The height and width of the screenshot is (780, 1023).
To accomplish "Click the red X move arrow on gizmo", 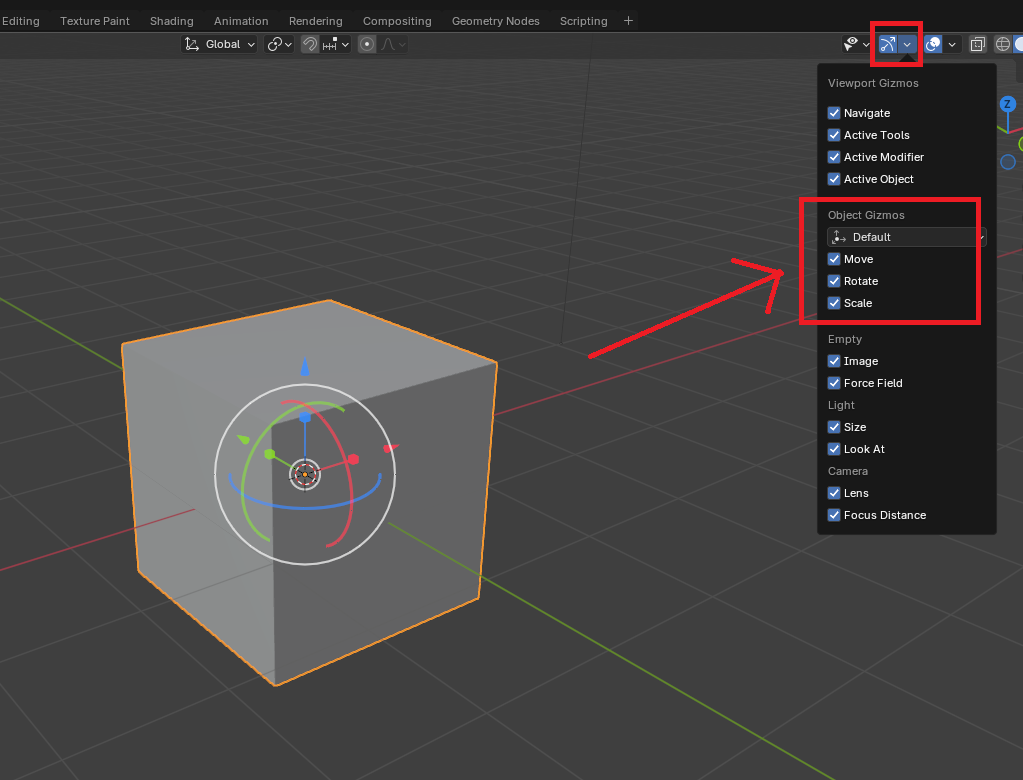I will (x=391, y=448).
